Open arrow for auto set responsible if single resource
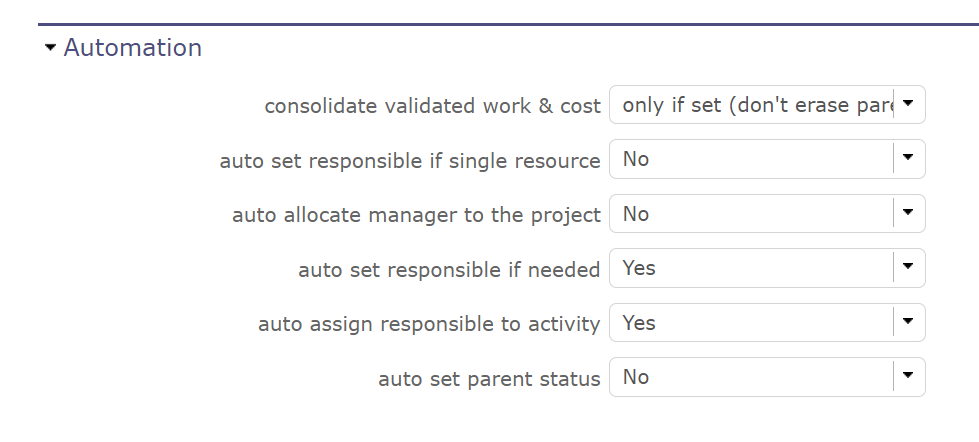Image resolution: width=979 pixels, height=442 pixels. click(908, 158)
